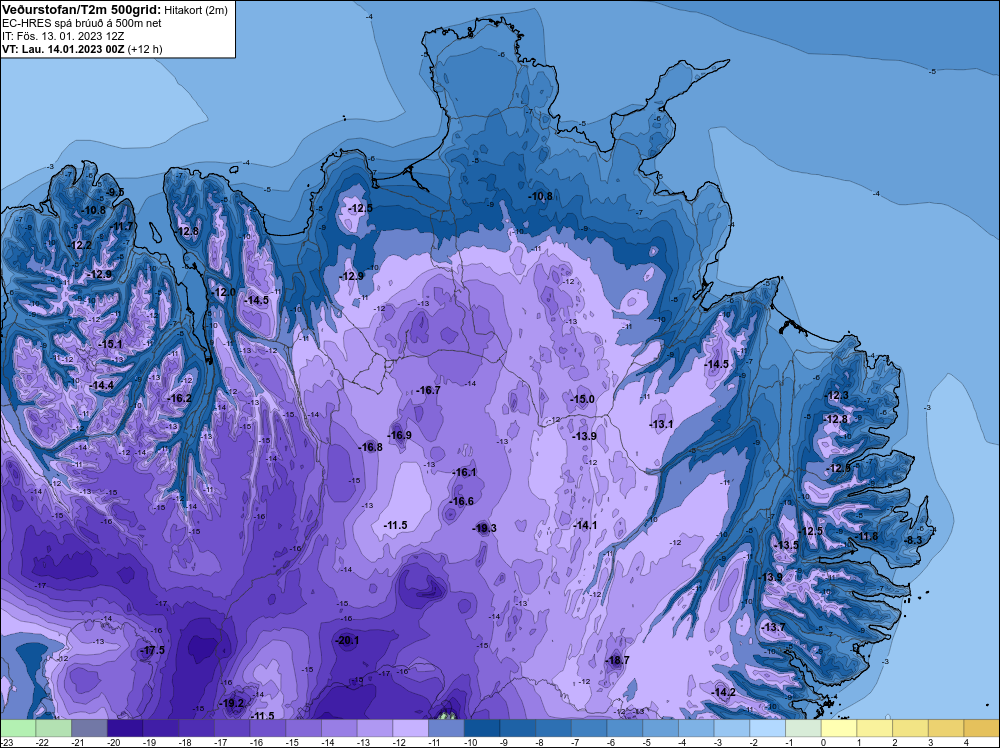The width and height of the screenshot is (1000, 748).
Task: Click the -11.8 temperature value
Action: [x=866, y=536]
